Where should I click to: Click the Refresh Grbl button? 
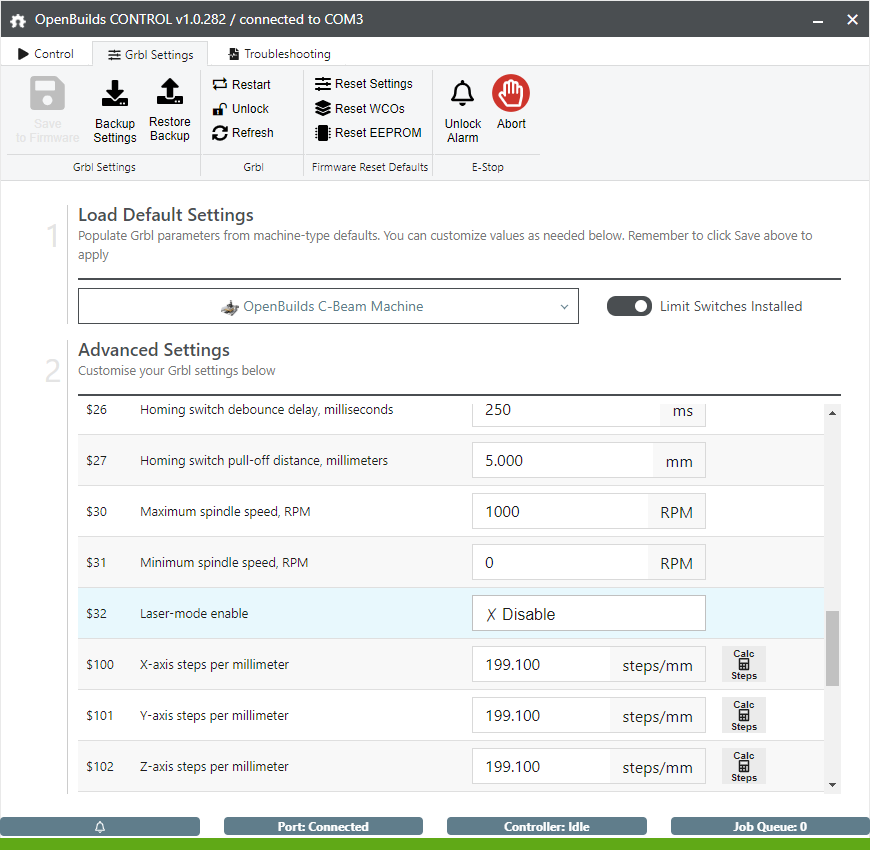(x=242, y=132)
